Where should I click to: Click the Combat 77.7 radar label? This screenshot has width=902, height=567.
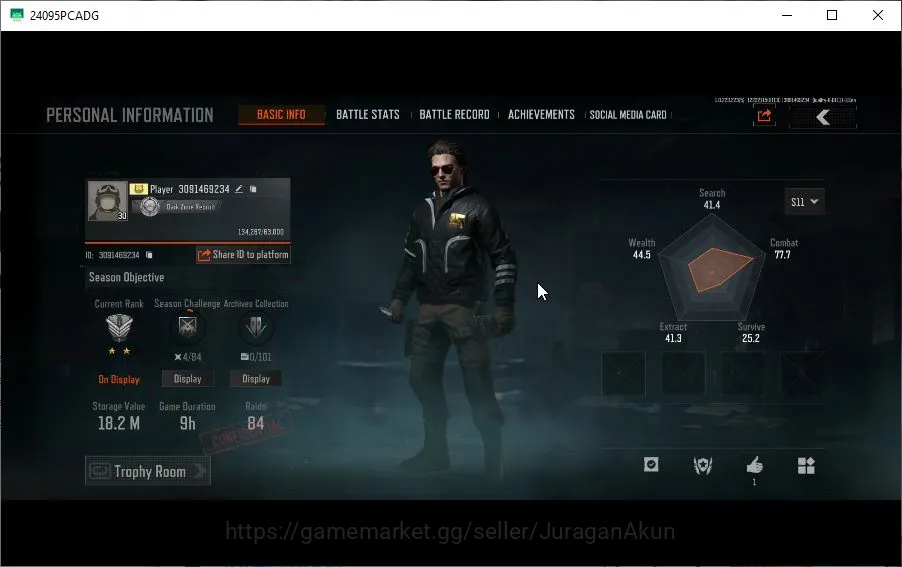pyautogui.click(x=783, y=248)
